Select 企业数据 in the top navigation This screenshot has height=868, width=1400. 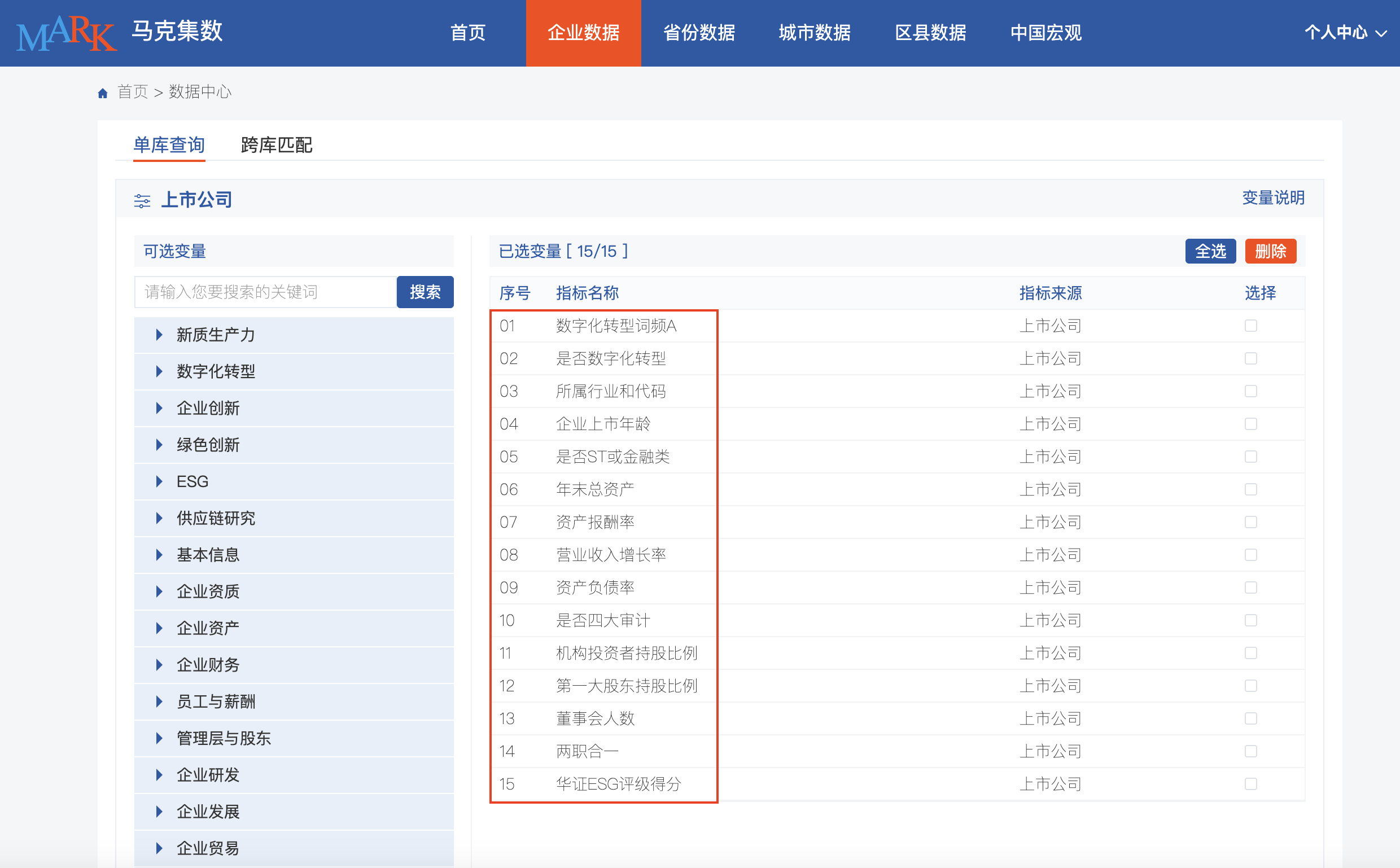584,33
